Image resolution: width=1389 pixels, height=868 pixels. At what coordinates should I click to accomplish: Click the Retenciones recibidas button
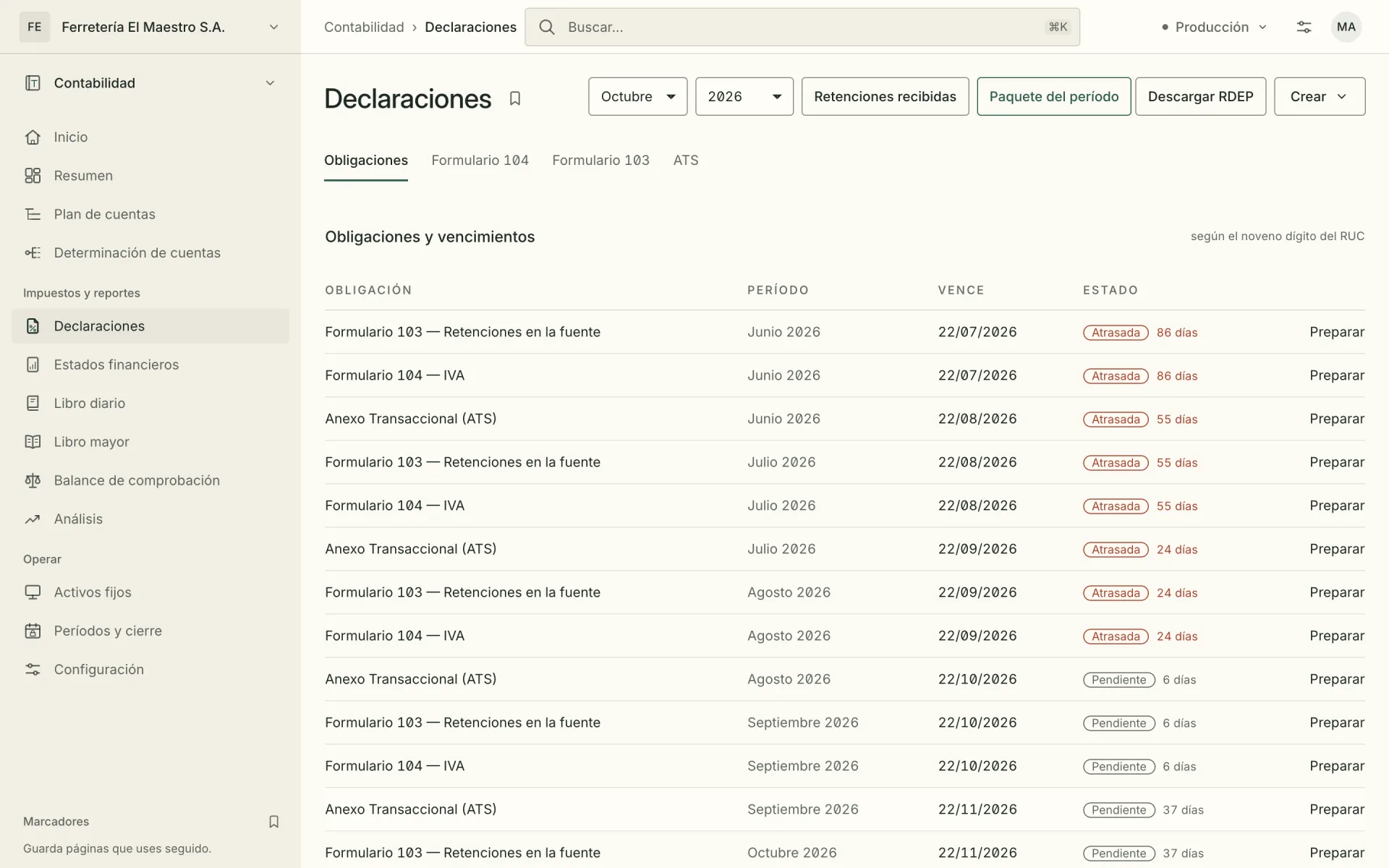pyautogui.click(x=885, y=96)
